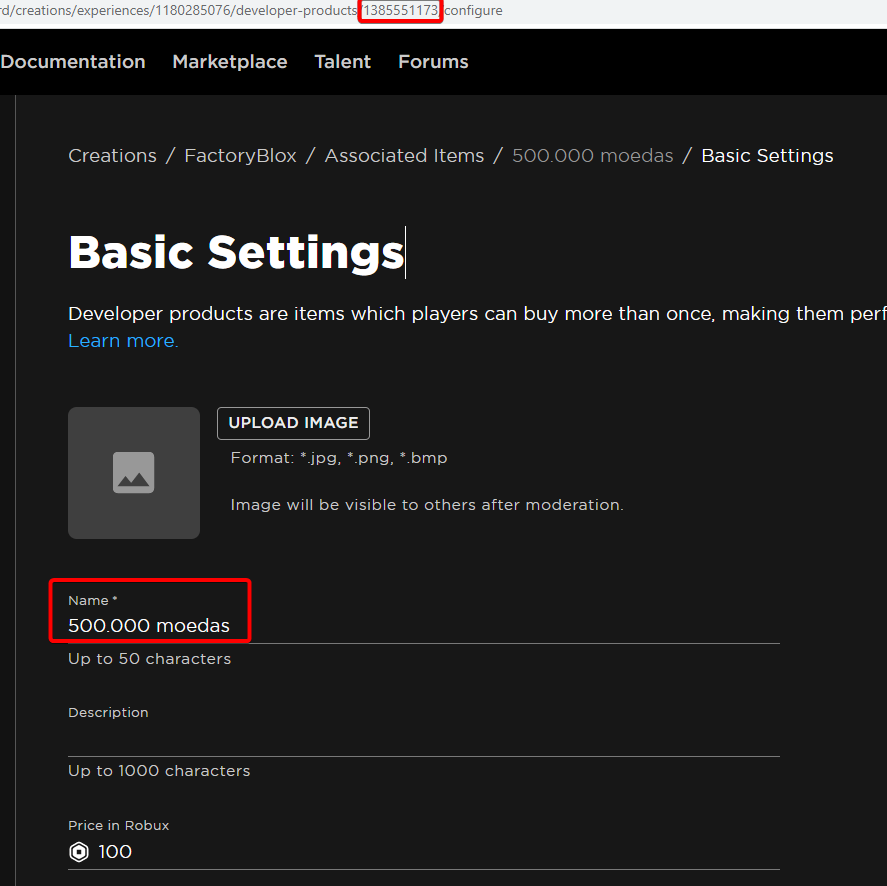Select the highlighted product ID in the URL
This screenshot has height=886, width=887.
click(x=399, y=10)
